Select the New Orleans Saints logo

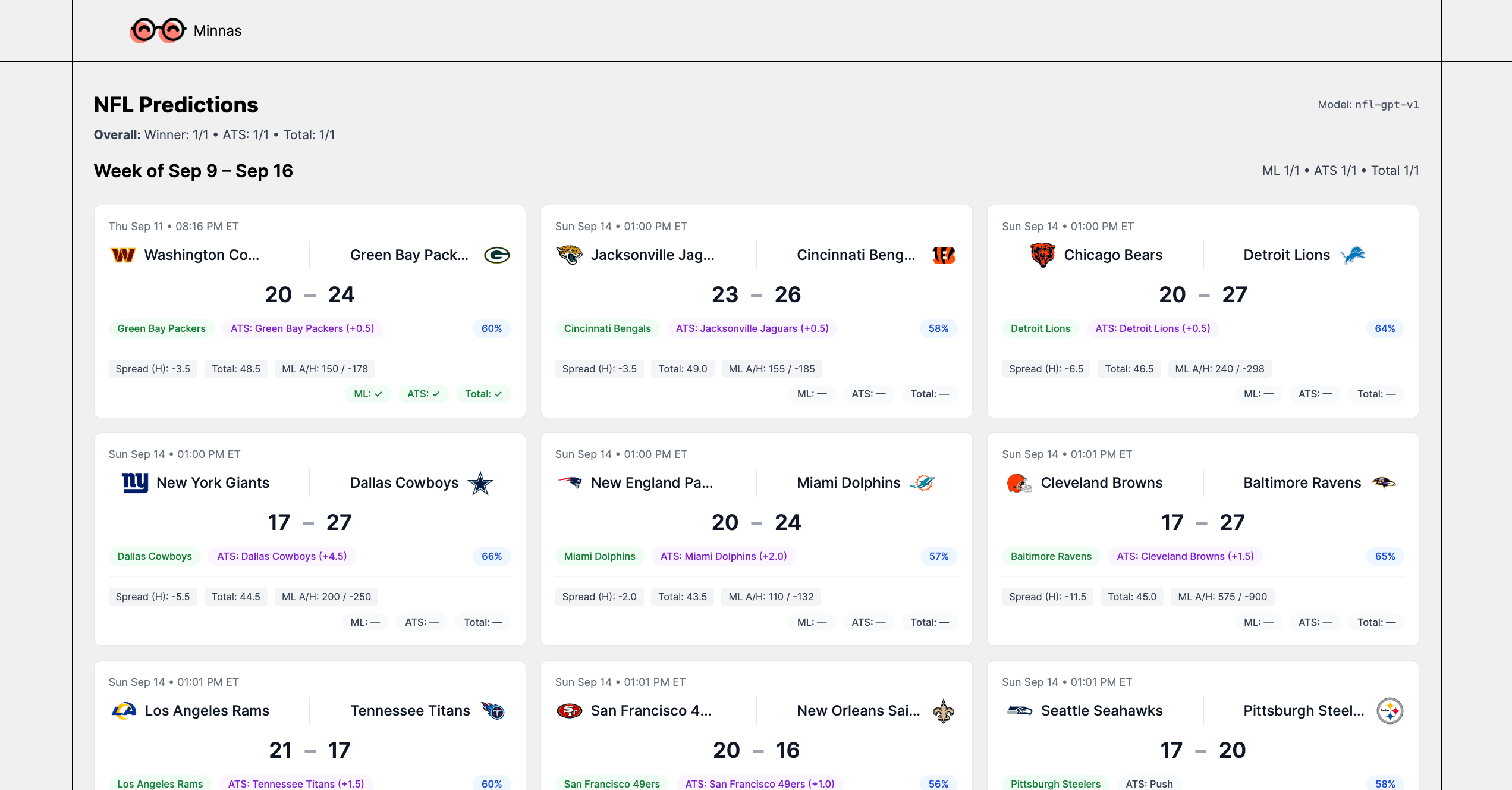944,710
